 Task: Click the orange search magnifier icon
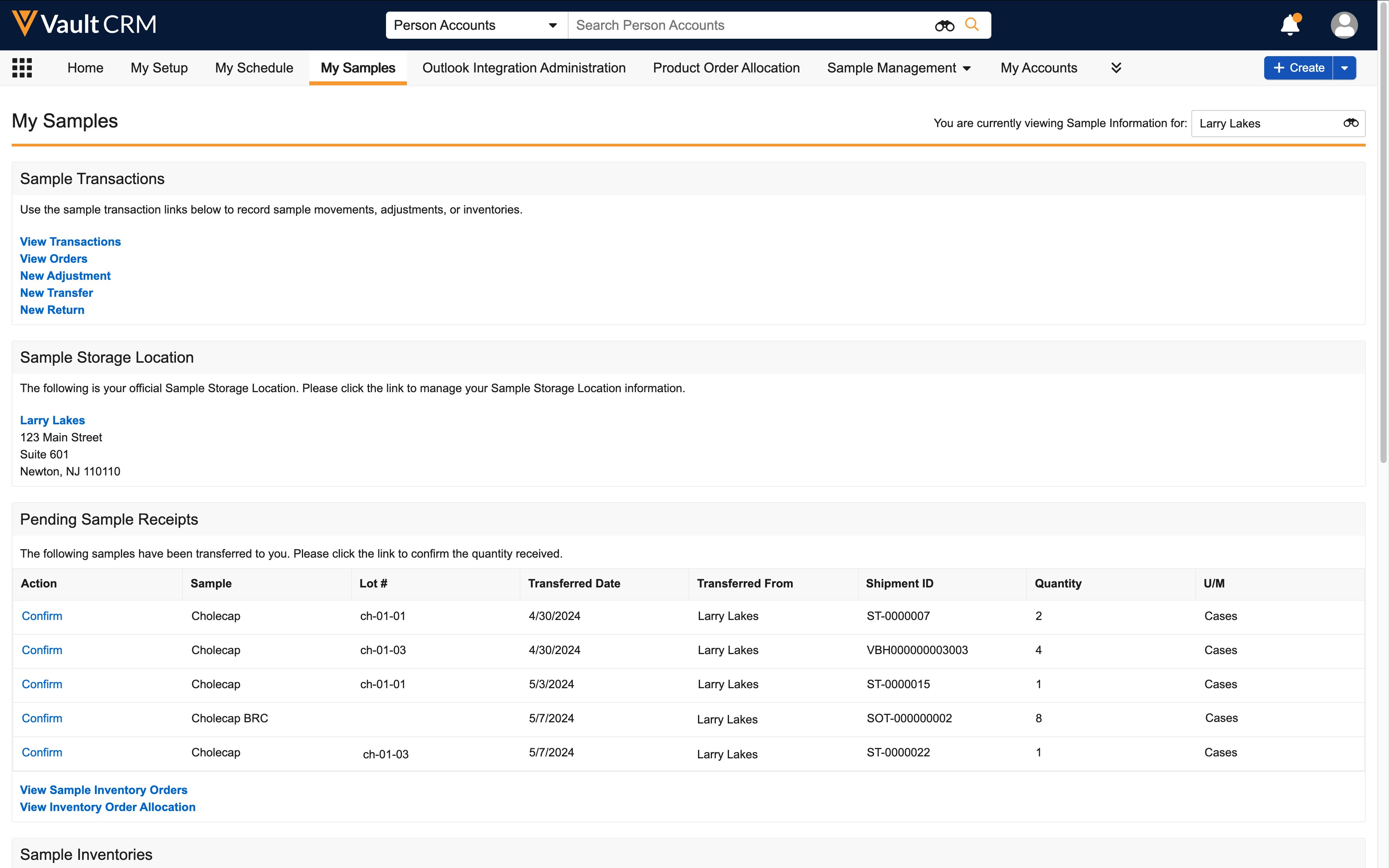[972, 25]
